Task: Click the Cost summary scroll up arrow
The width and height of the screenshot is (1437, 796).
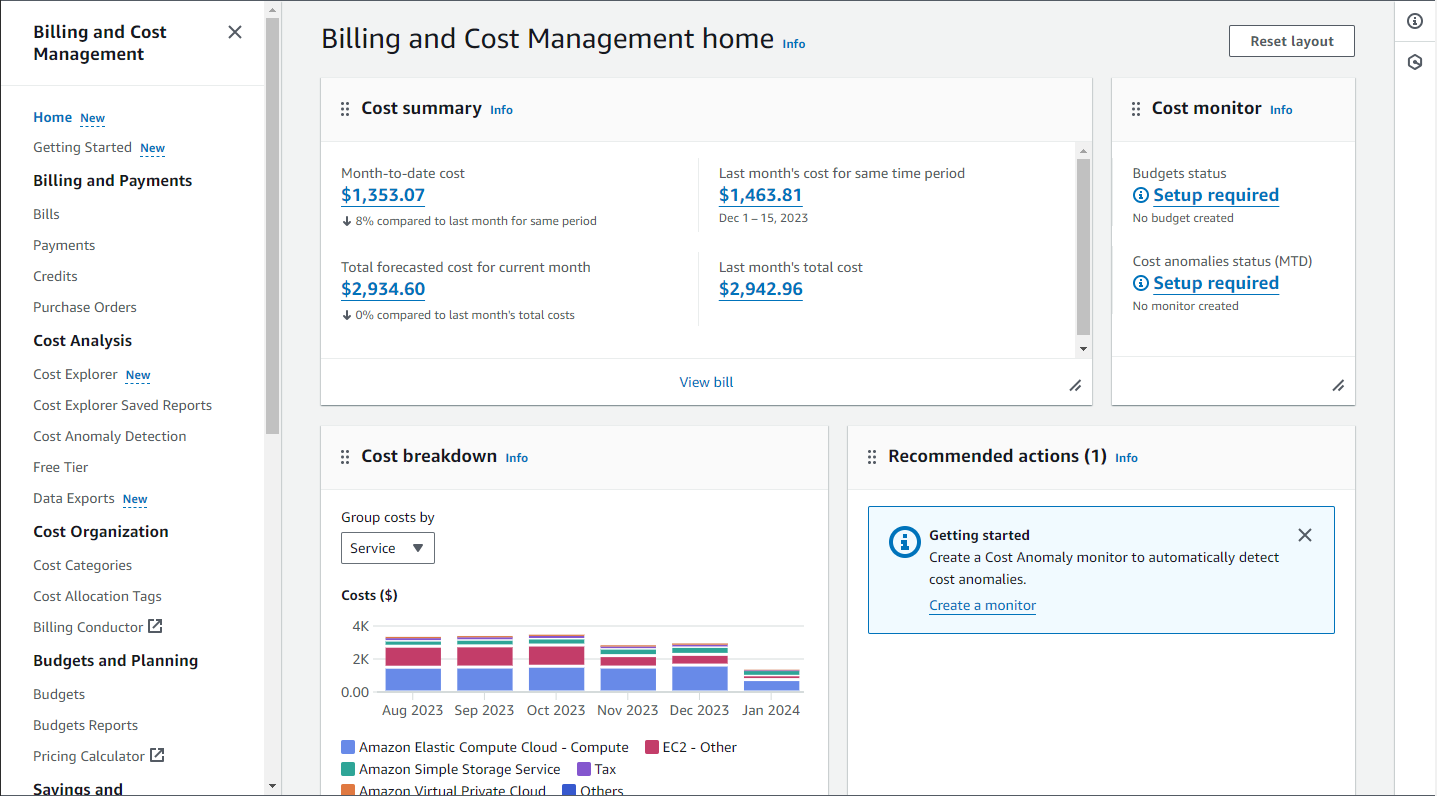Action: click(1083, 150)
